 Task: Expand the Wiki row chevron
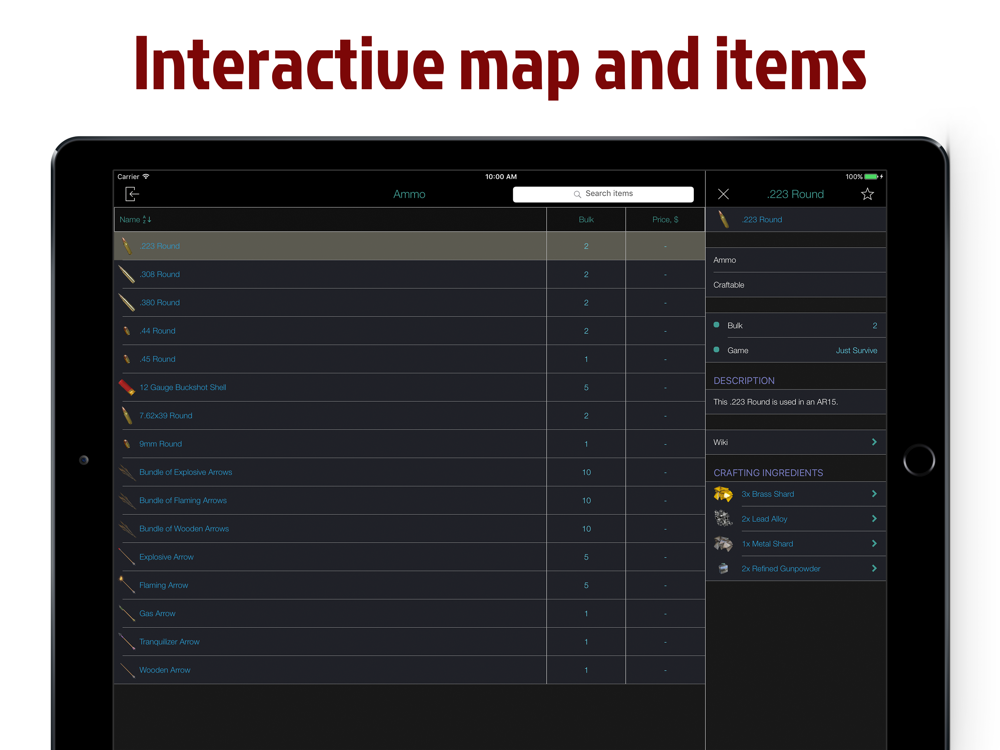point(874,442)
